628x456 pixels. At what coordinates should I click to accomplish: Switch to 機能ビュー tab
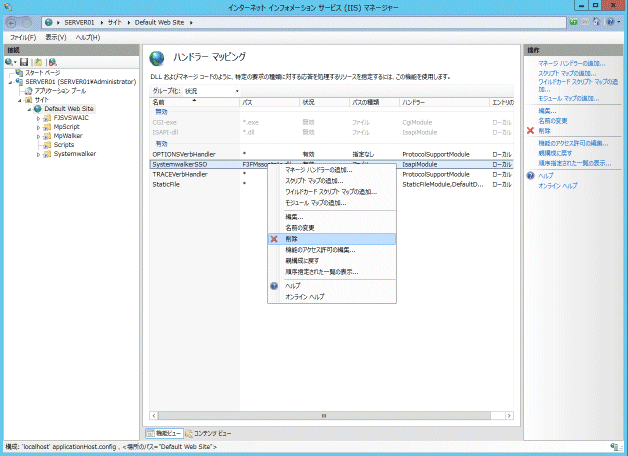tap(164, 433)
